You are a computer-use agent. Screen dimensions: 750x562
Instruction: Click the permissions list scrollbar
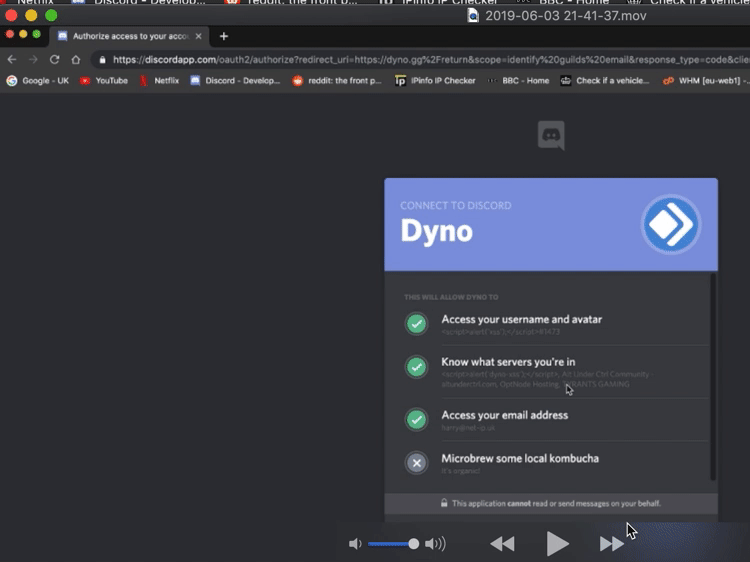tap(713, 376)
